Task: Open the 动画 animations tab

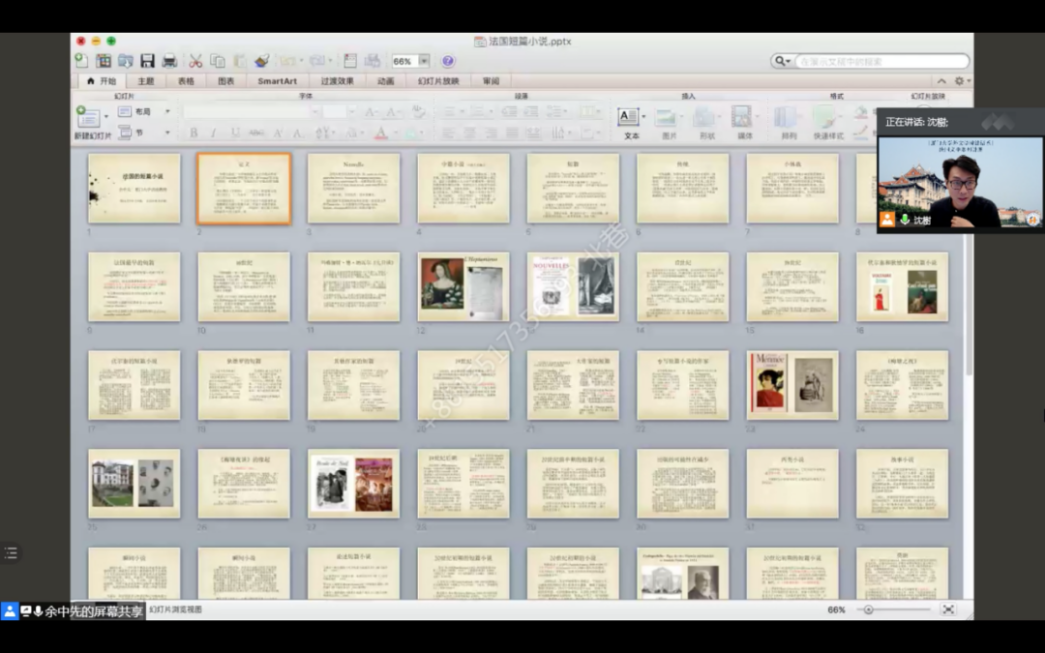Action: (385, 81)
